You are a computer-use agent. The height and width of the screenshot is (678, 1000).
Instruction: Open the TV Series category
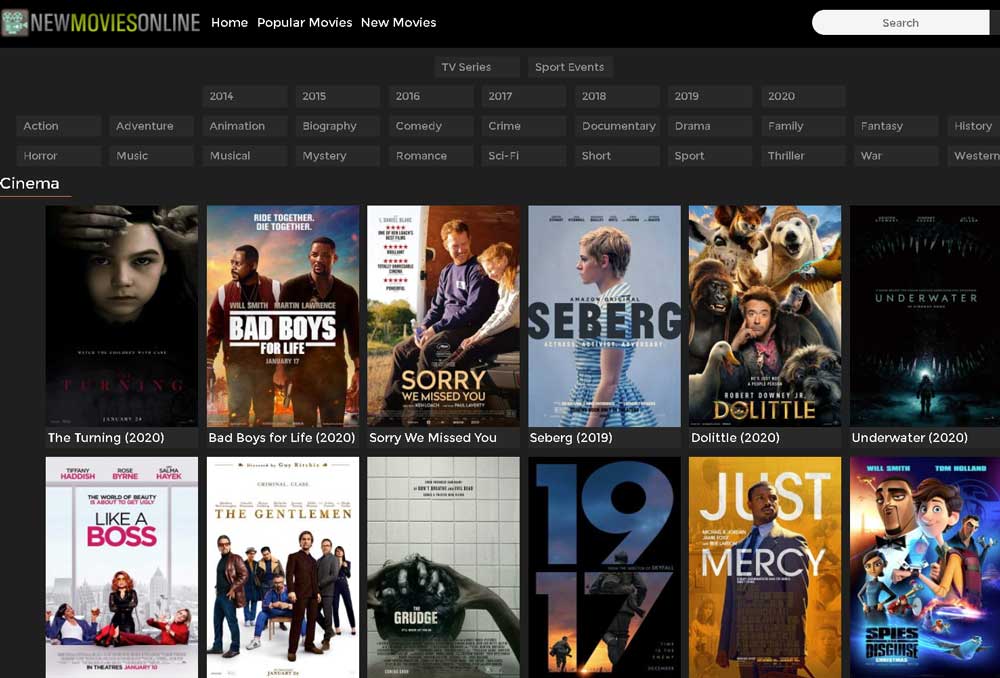point(477,67)
